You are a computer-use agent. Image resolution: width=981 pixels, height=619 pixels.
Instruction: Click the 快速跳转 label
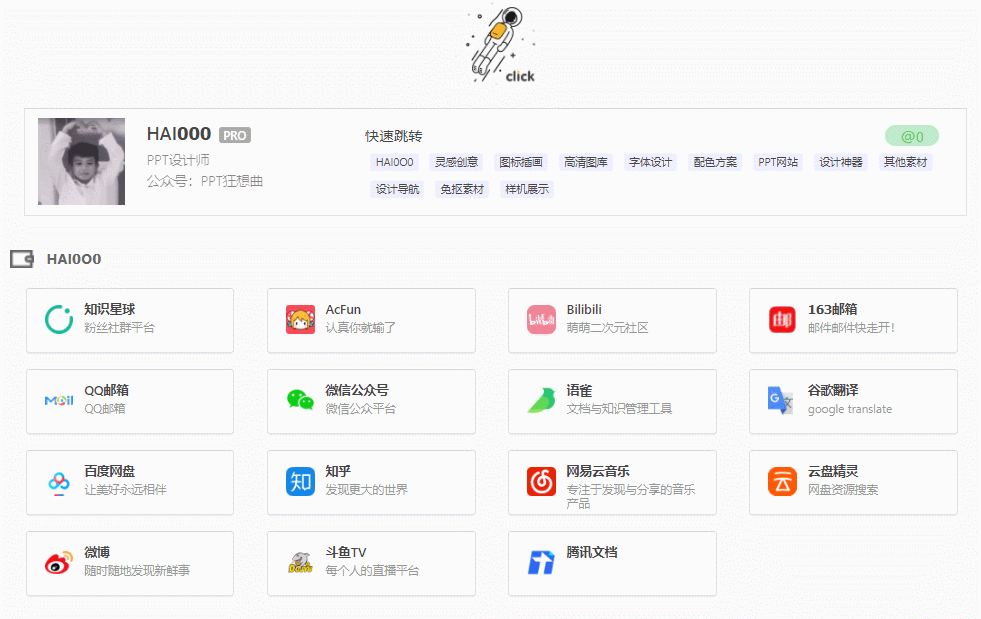394,136
